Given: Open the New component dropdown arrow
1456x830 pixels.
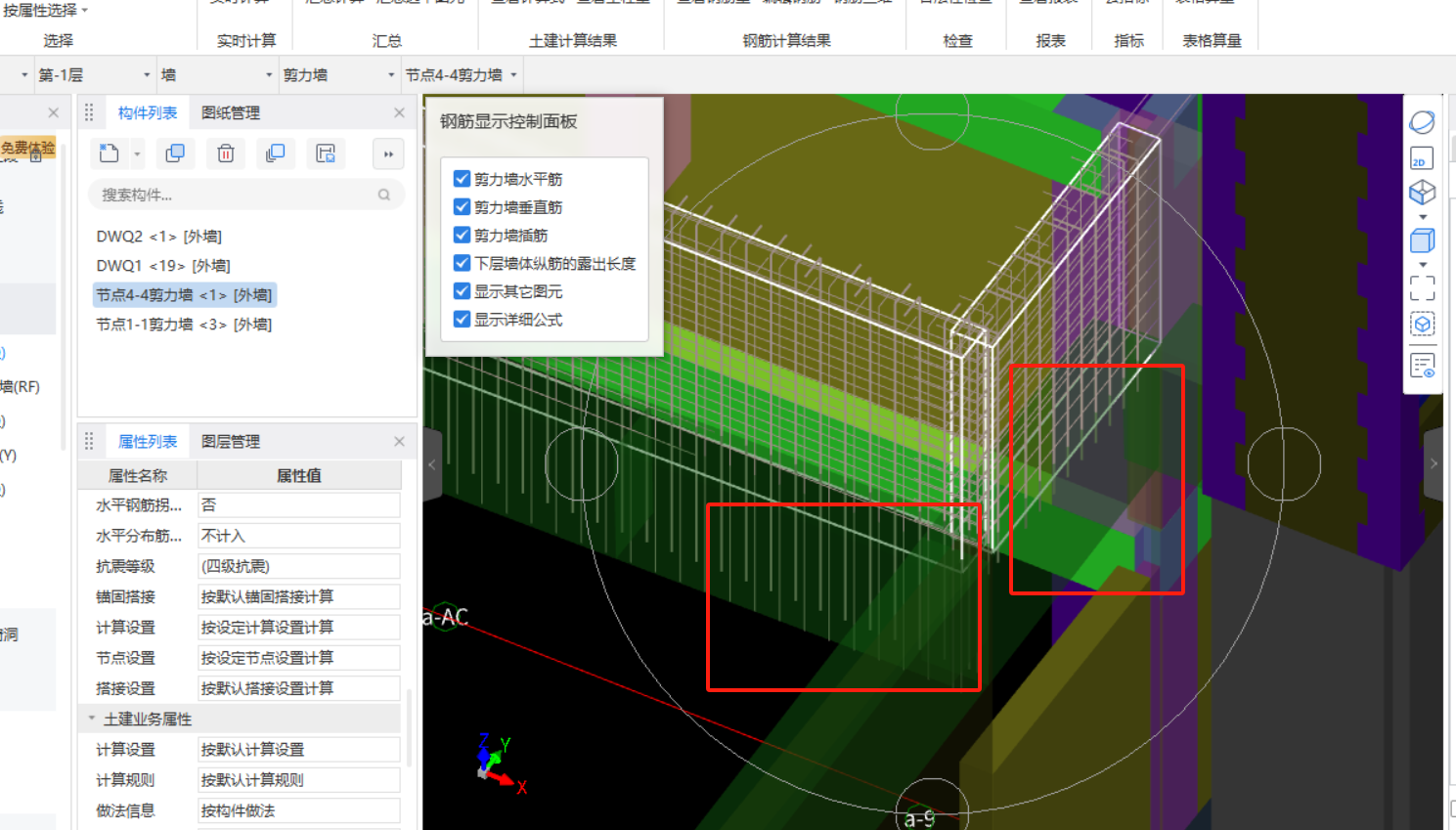Looking at the screenshot, I should (137, 154).
